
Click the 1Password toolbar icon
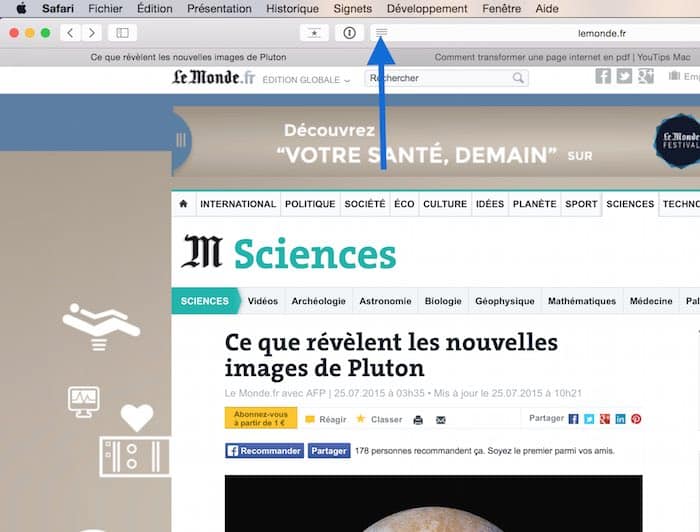coord(349,33)
